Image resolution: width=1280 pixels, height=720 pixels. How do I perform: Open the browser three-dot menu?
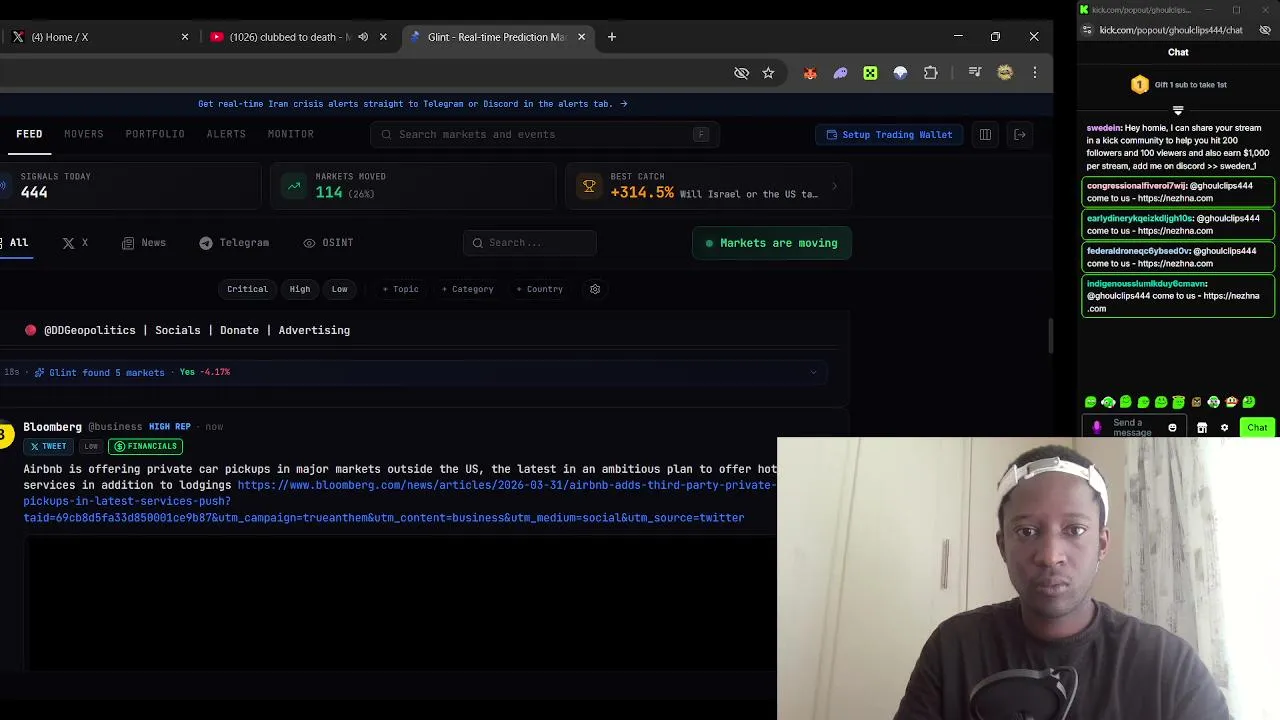(x=1035, y=73)
